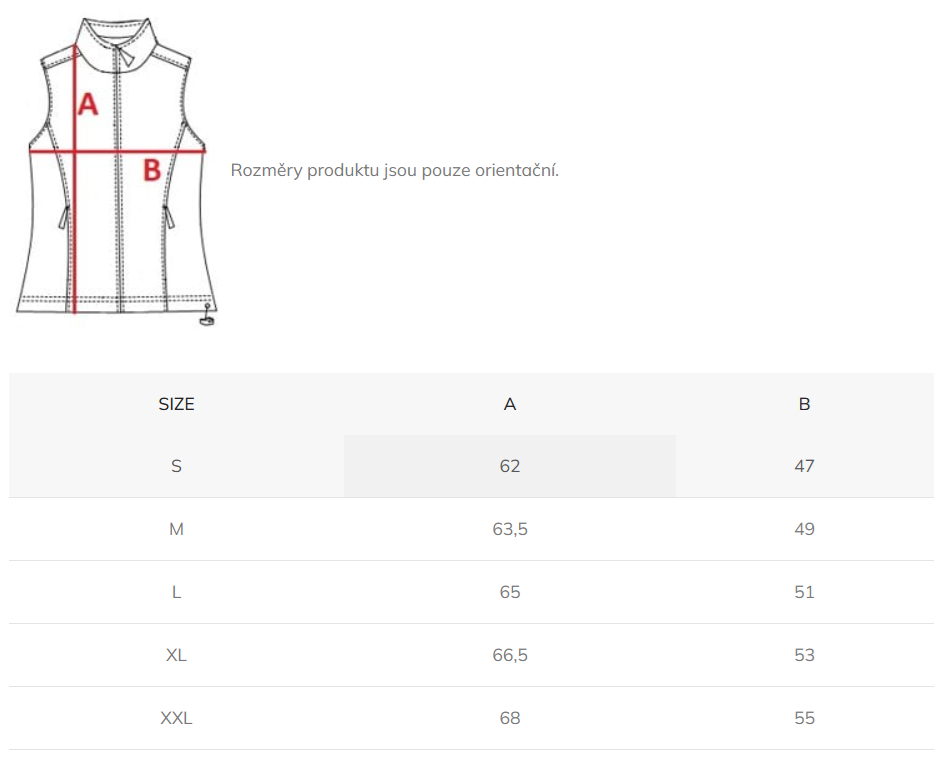Click the 66,5 length value
Image resolution: width=941 pixels, height=761 pixels.
pyautogui.click(x=510, y=655)
